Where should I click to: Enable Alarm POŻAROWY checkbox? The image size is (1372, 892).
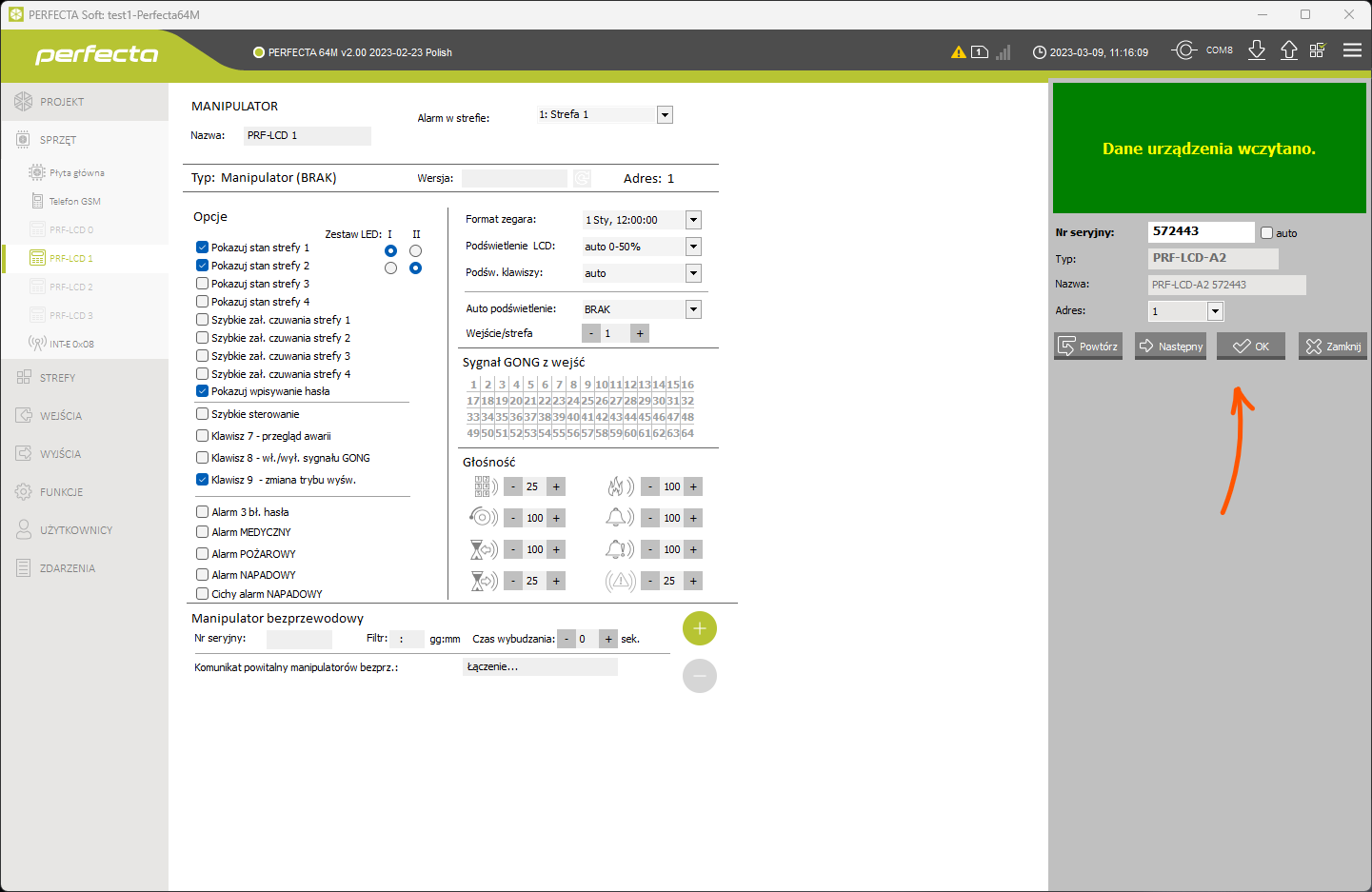point(202,554)
